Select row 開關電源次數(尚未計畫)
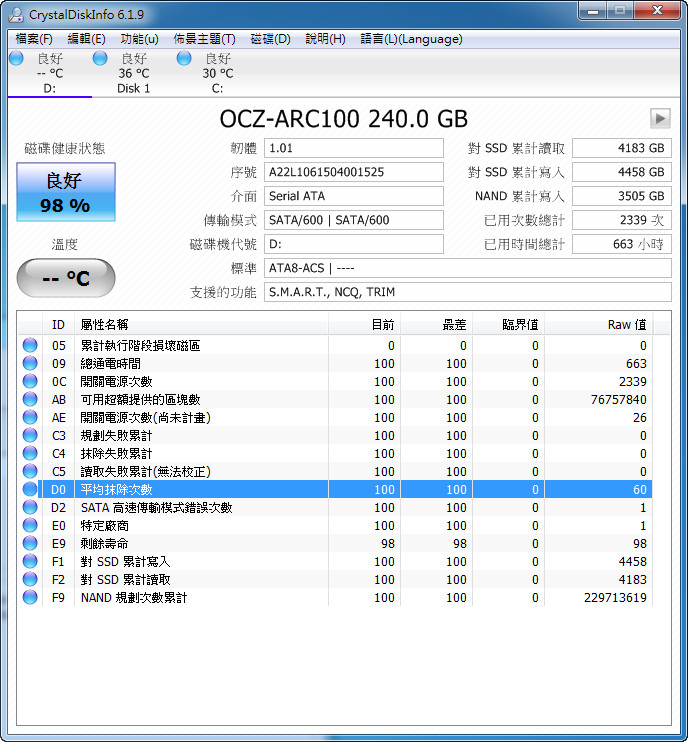The image size is (688, 742). tap(335, 417)
